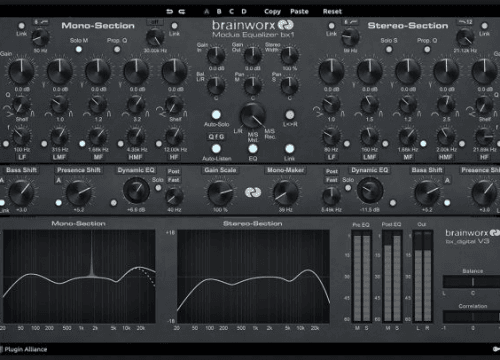Enable the Auto-Solo LED
This screenshot has height=360, width=500.
point(216,115)
